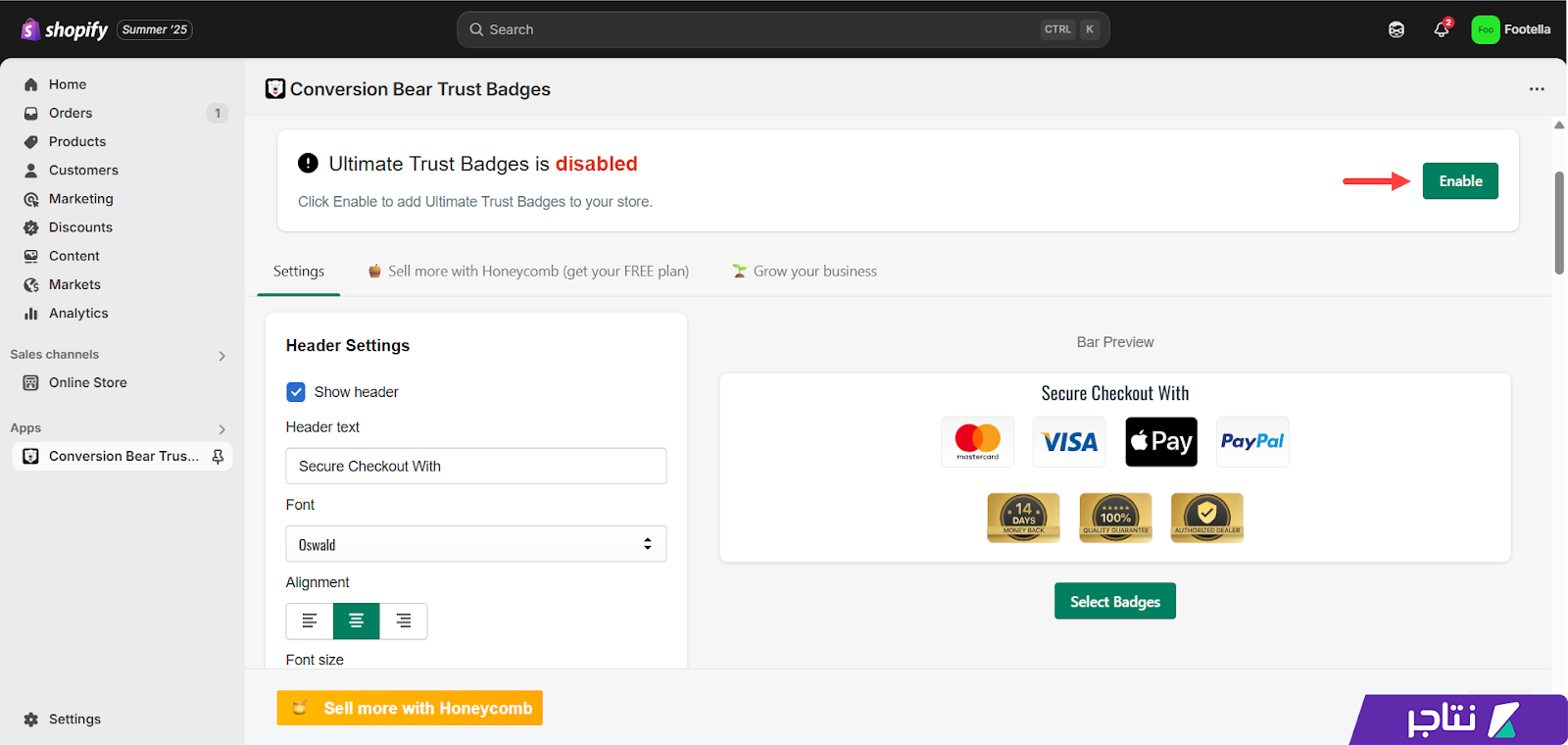Open Products in sidebar
This screenshot has height=745, width=1568.
[77, 141]
